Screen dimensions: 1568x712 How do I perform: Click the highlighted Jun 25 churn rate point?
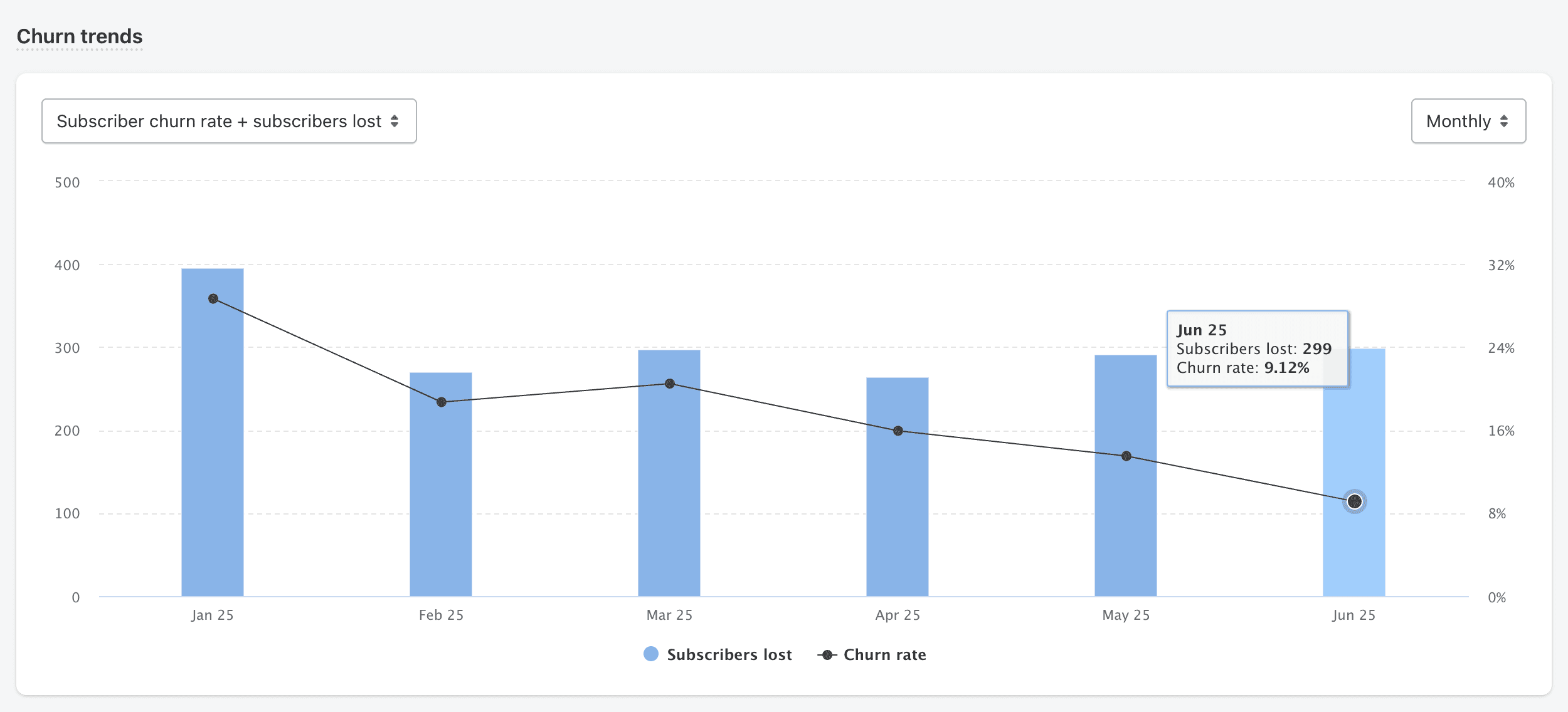(1355, 501)
